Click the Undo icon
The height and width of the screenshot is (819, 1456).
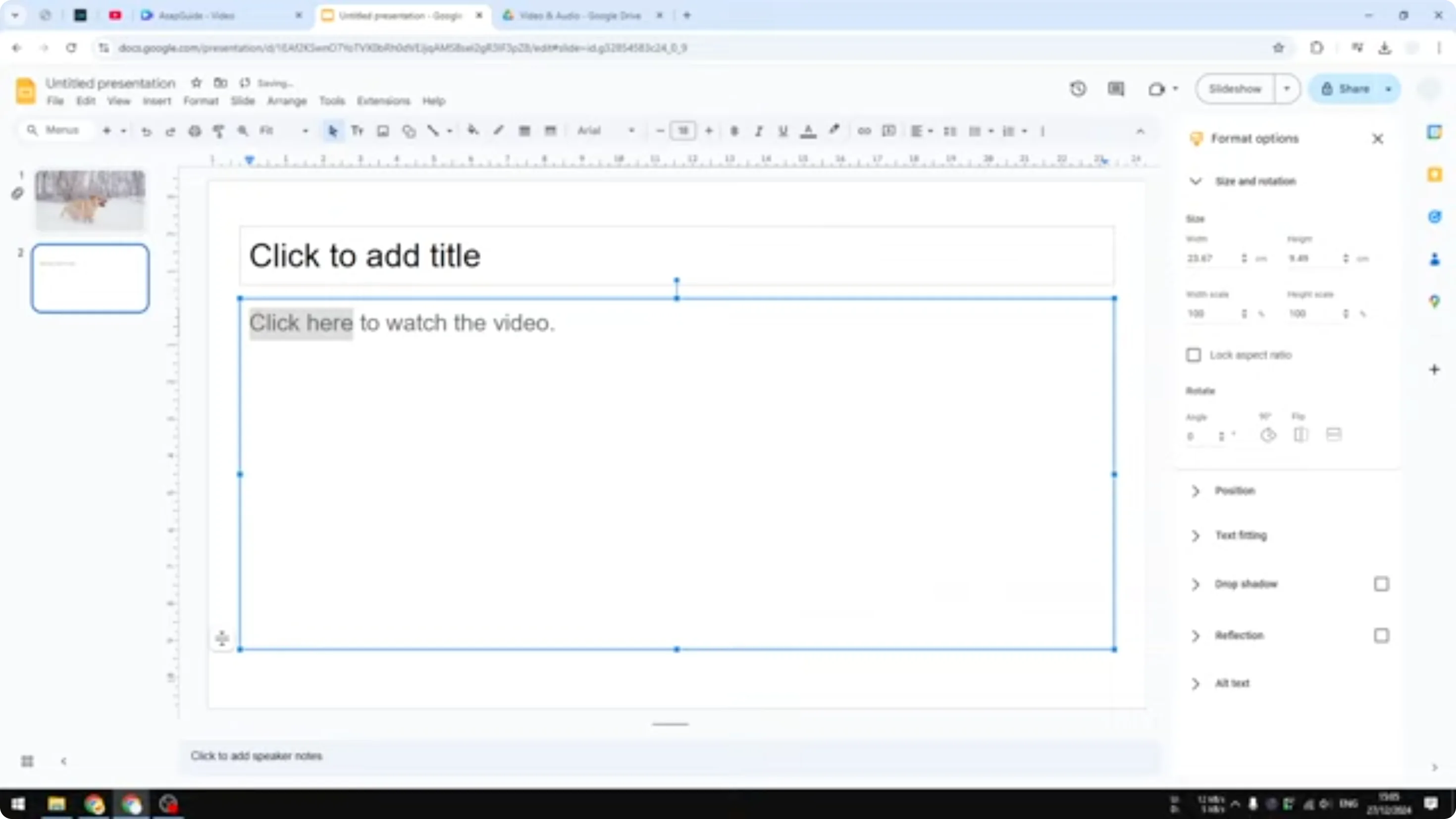pos(147,131)
